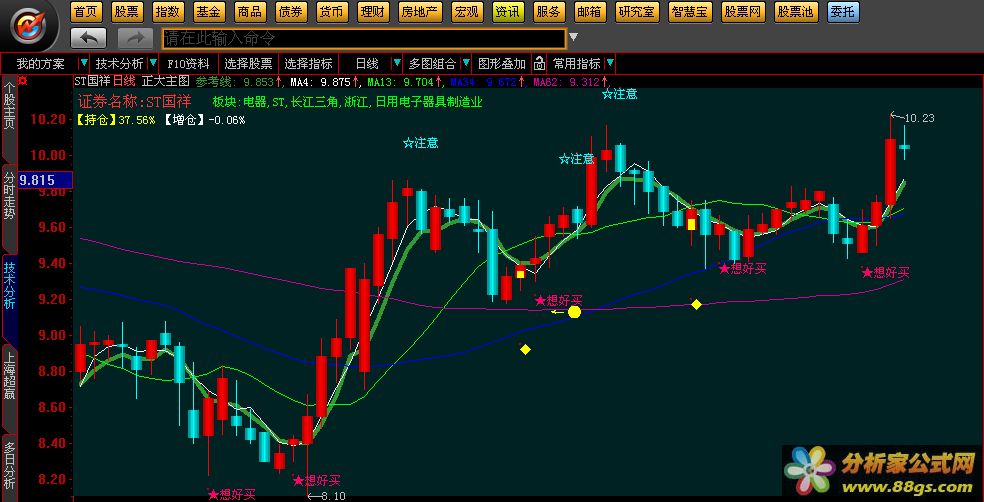Open the 房地产 menu
This screenshot has height=502, width=984.
tap(420, 12)
